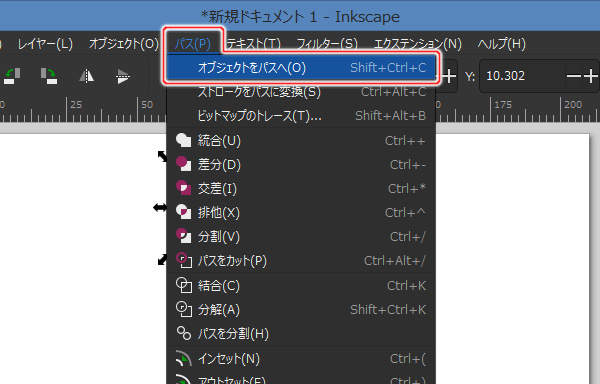The width and height of the screenshot is (600, 384).
Task: Click the インセット inset icon
Action: tap(184, 359)
